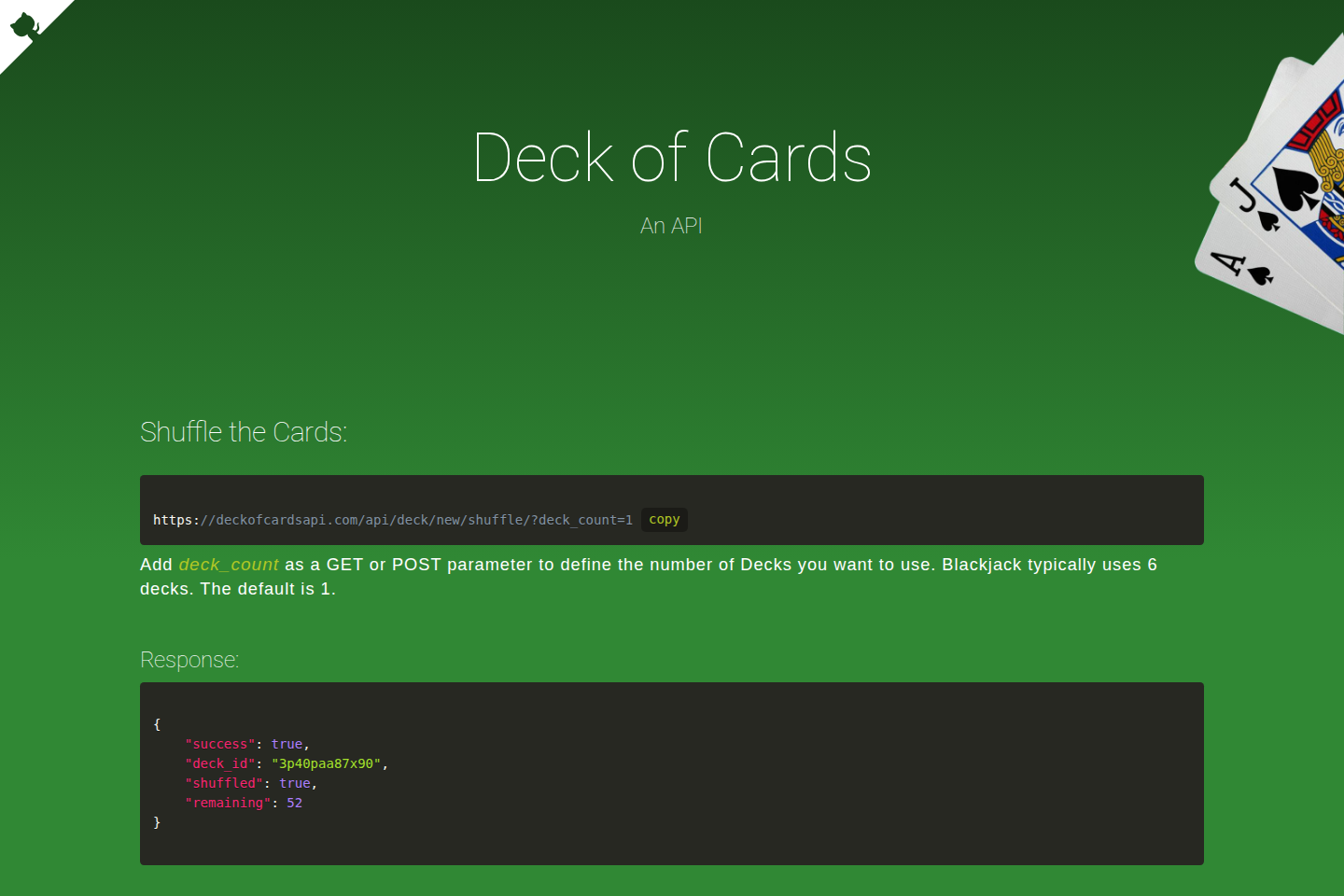Click the Response: heading
Image resolution: width=1344 pixels, height=896 pixels.
pyautogui.click(x=189, y=660)
